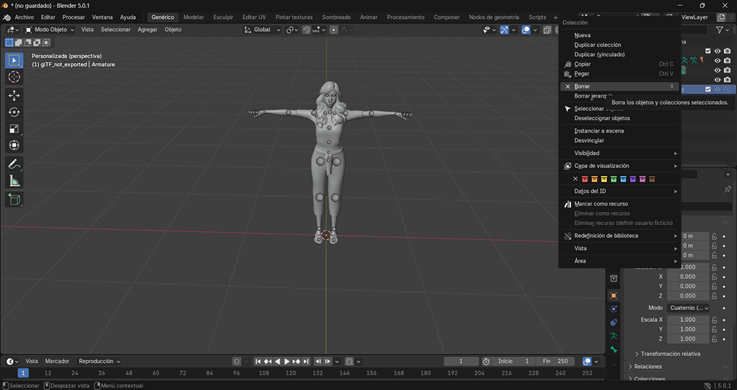Open the Archivo menu
The width and height of the screenshot is (737, 390).
pos(24,17)
